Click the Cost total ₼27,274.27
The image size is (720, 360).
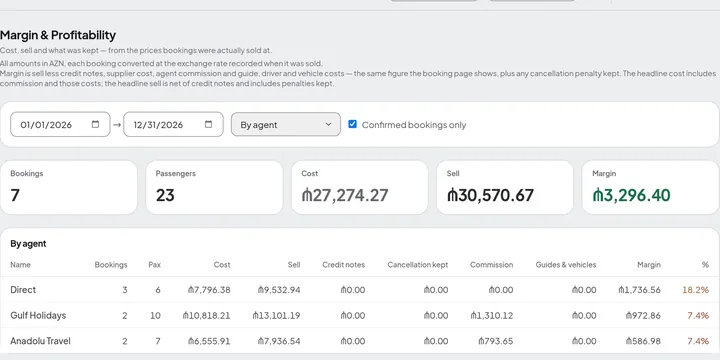click(345, 195)
